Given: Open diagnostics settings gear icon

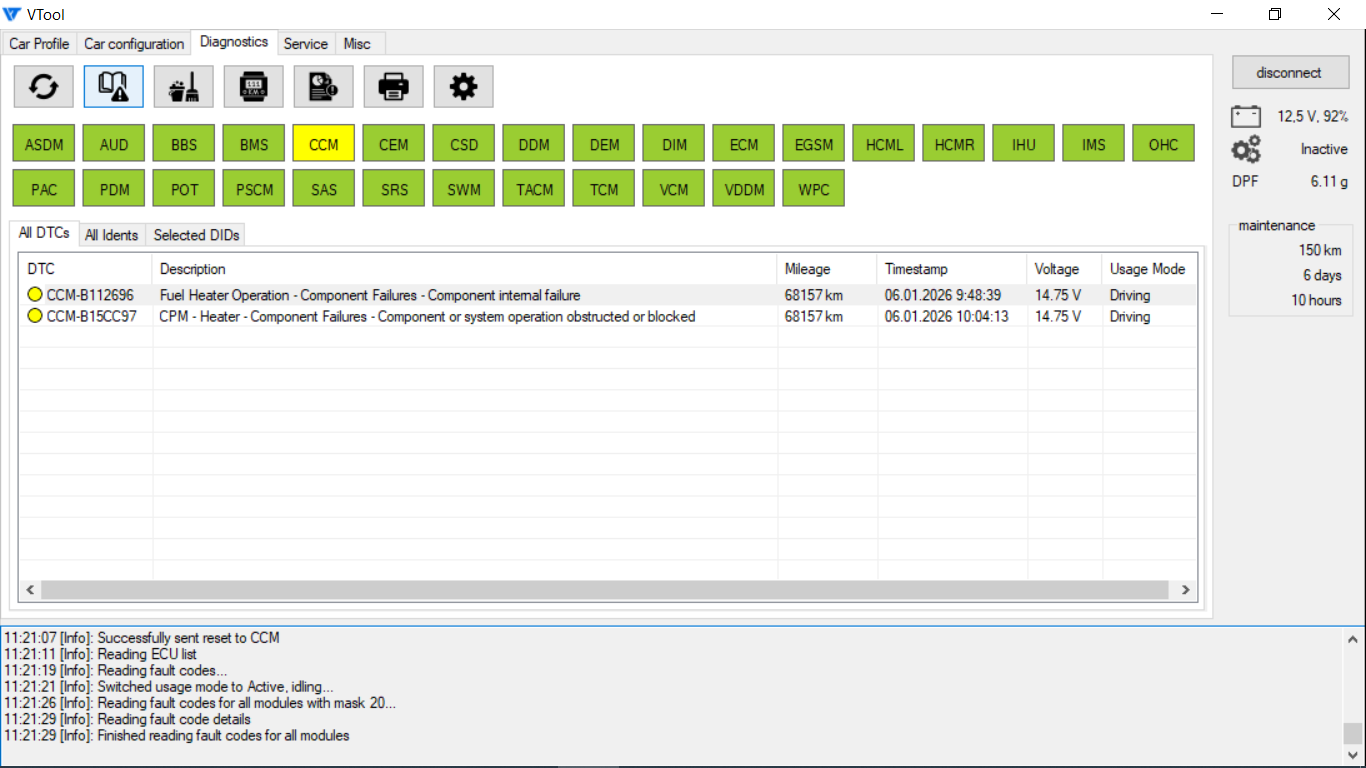Looking at the screenshot, I should click(463, 87).
